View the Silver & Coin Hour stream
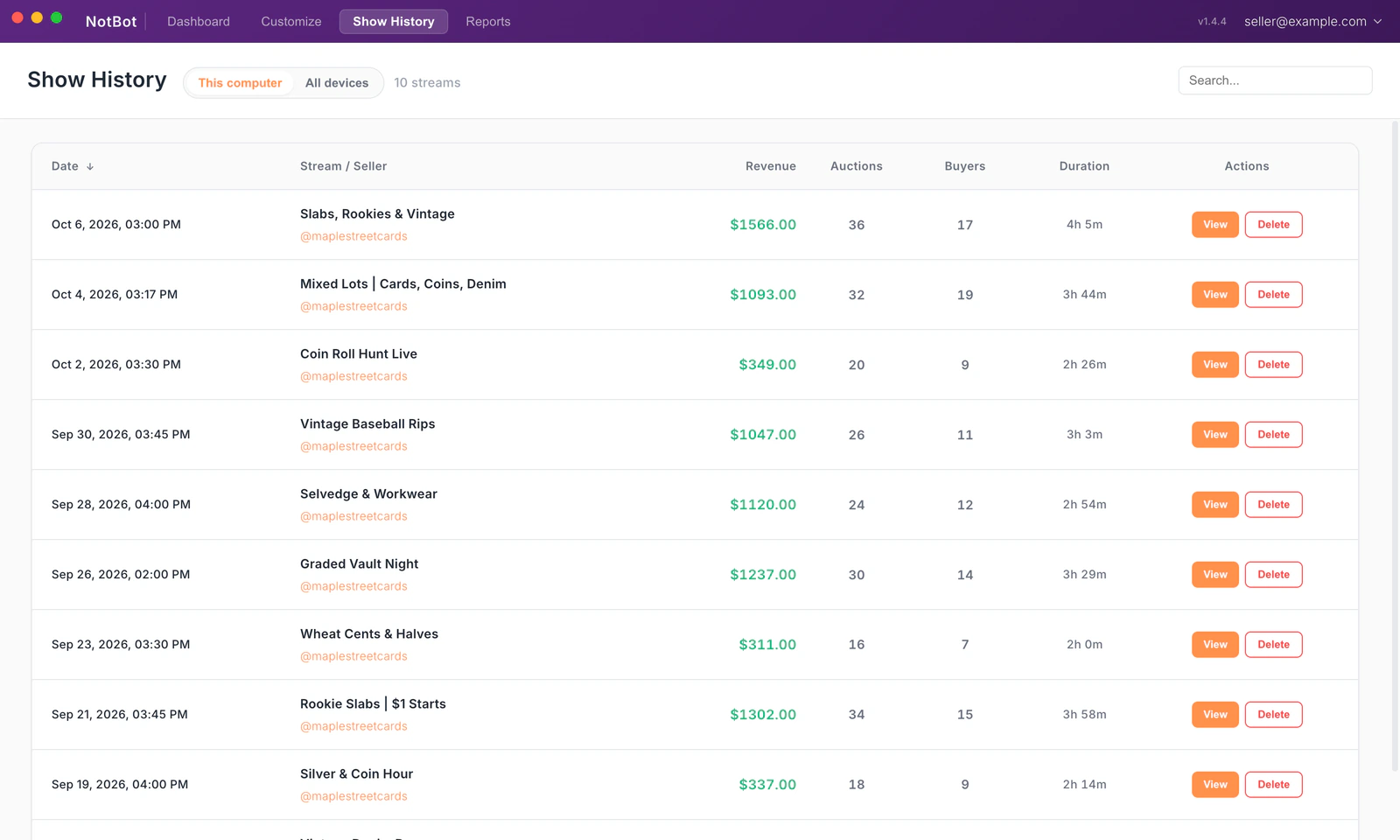1400x840 pixels. [1215, 785]
